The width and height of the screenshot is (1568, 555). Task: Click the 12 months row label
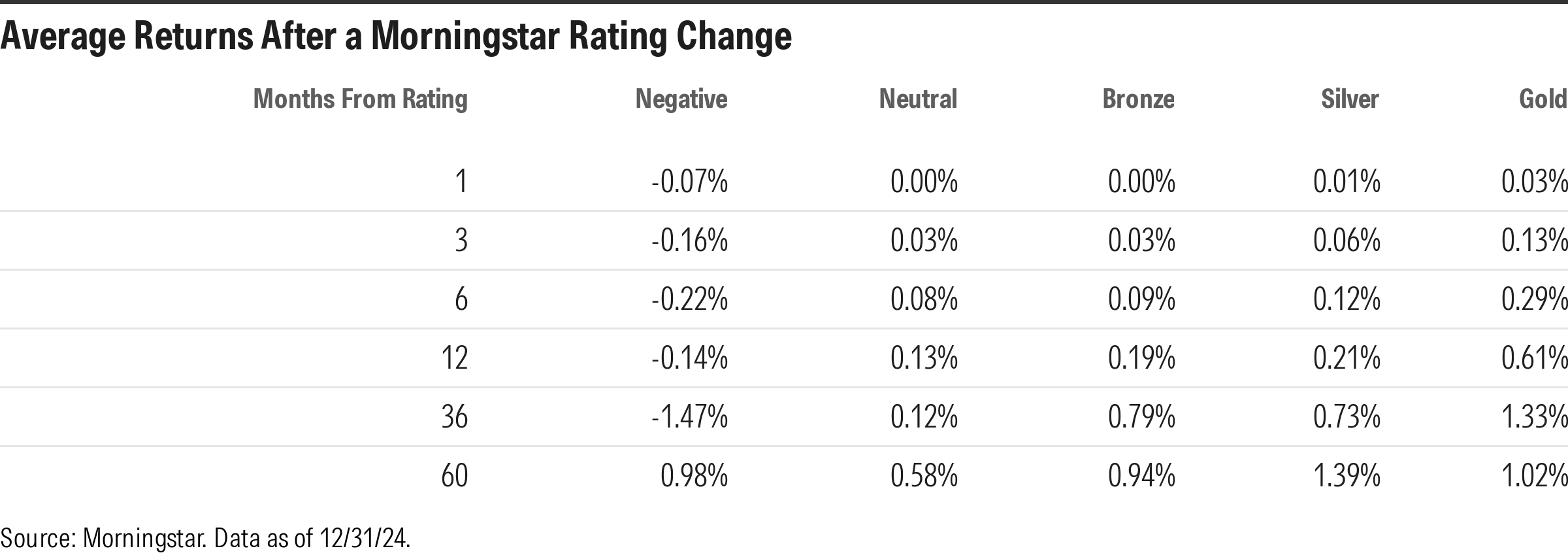pos(455,358)
